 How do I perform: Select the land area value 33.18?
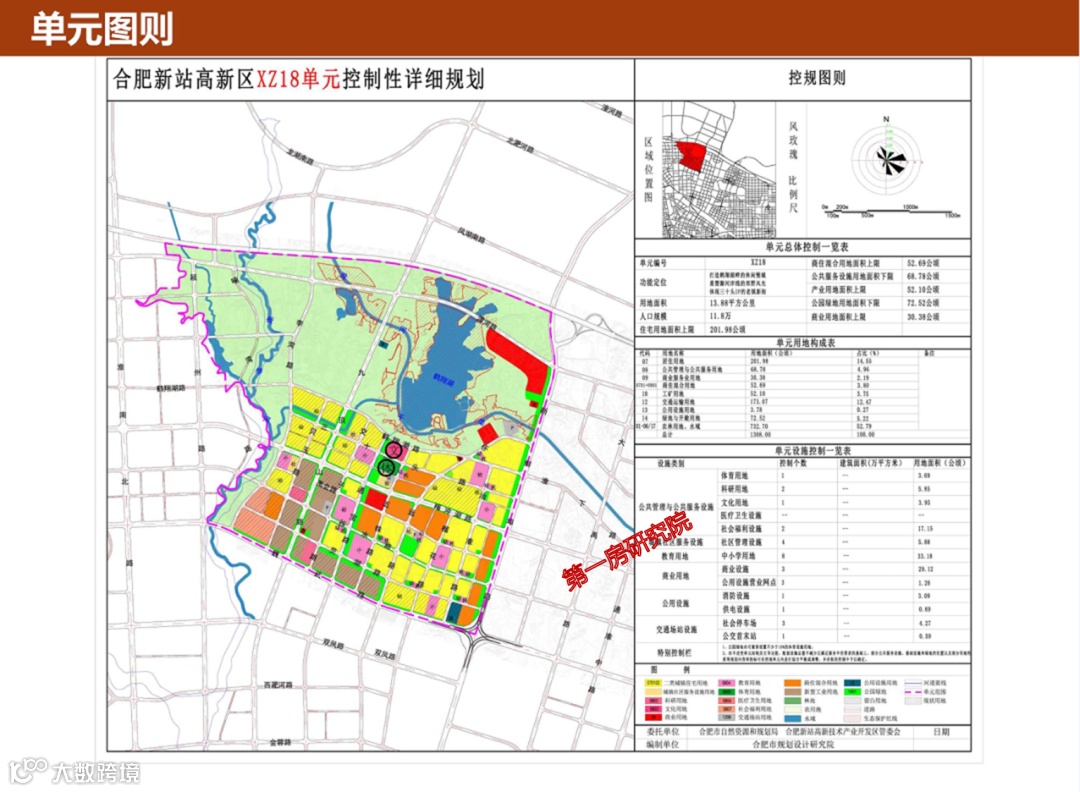click(924, 556)
